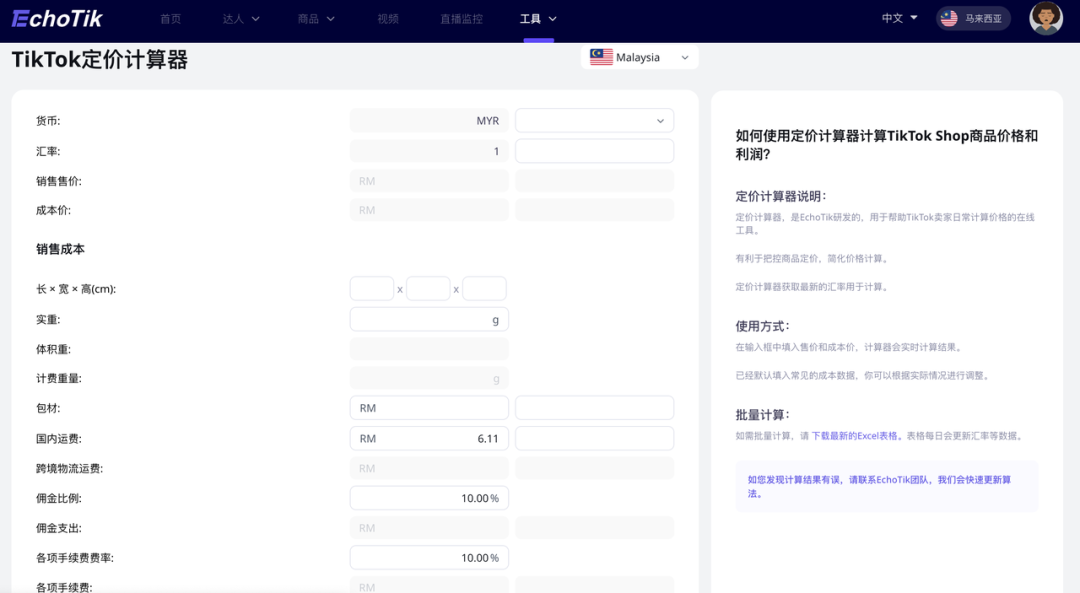Click the 包材 secondary currency field
Image resolution: width=1080 pixels, height=593 pixels.
pos(594,408)
